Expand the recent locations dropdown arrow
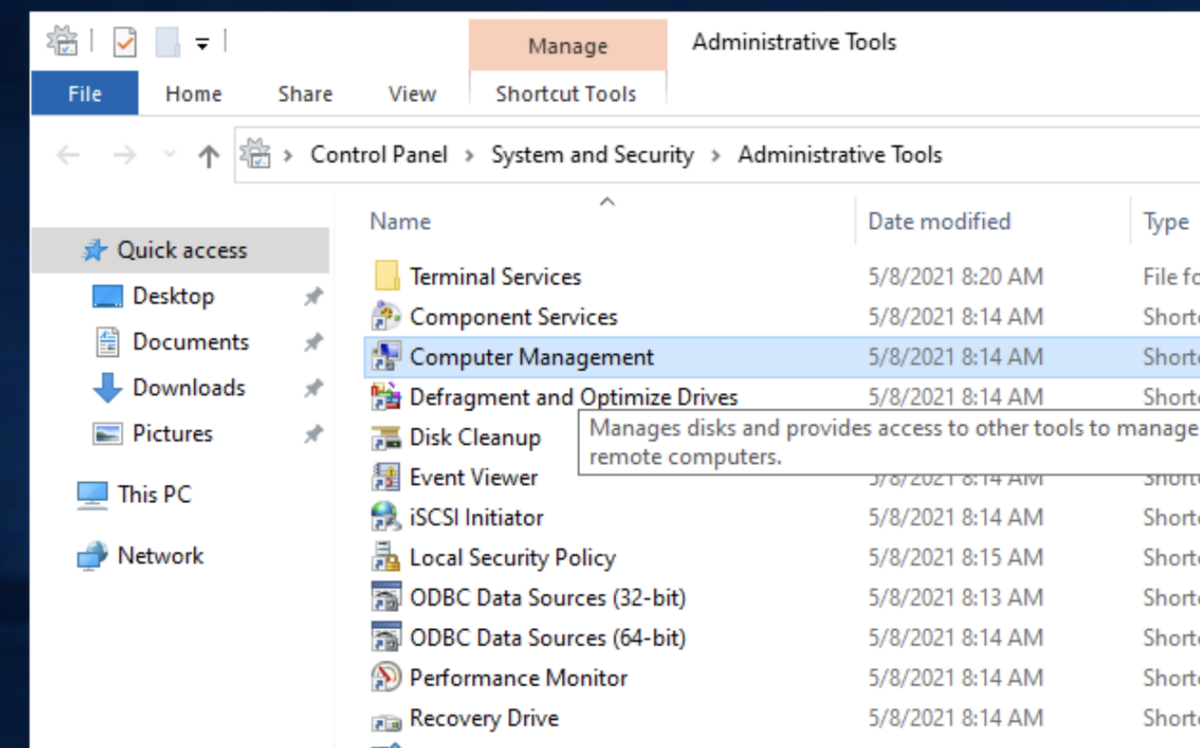This screenshot has height=748, width=1200. coord(169,155)
